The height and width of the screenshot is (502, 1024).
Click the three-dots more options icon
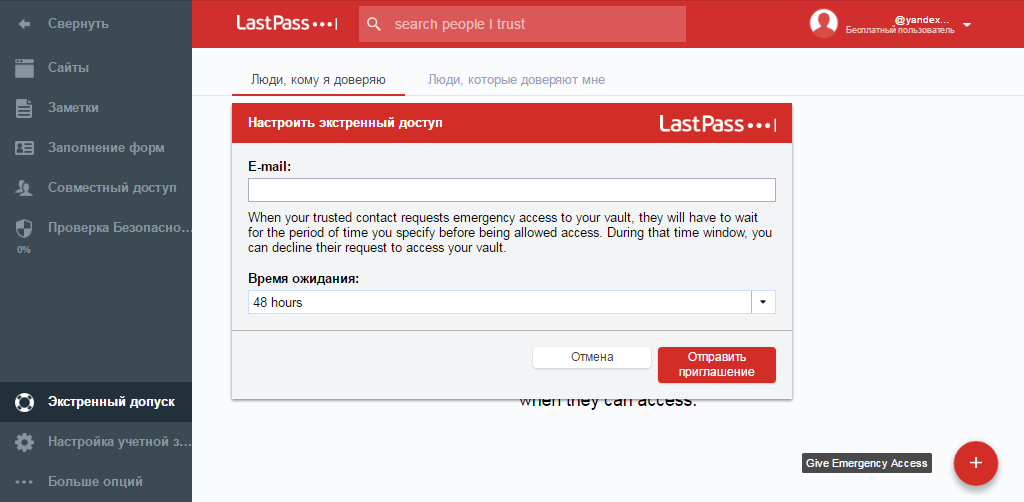24,482
